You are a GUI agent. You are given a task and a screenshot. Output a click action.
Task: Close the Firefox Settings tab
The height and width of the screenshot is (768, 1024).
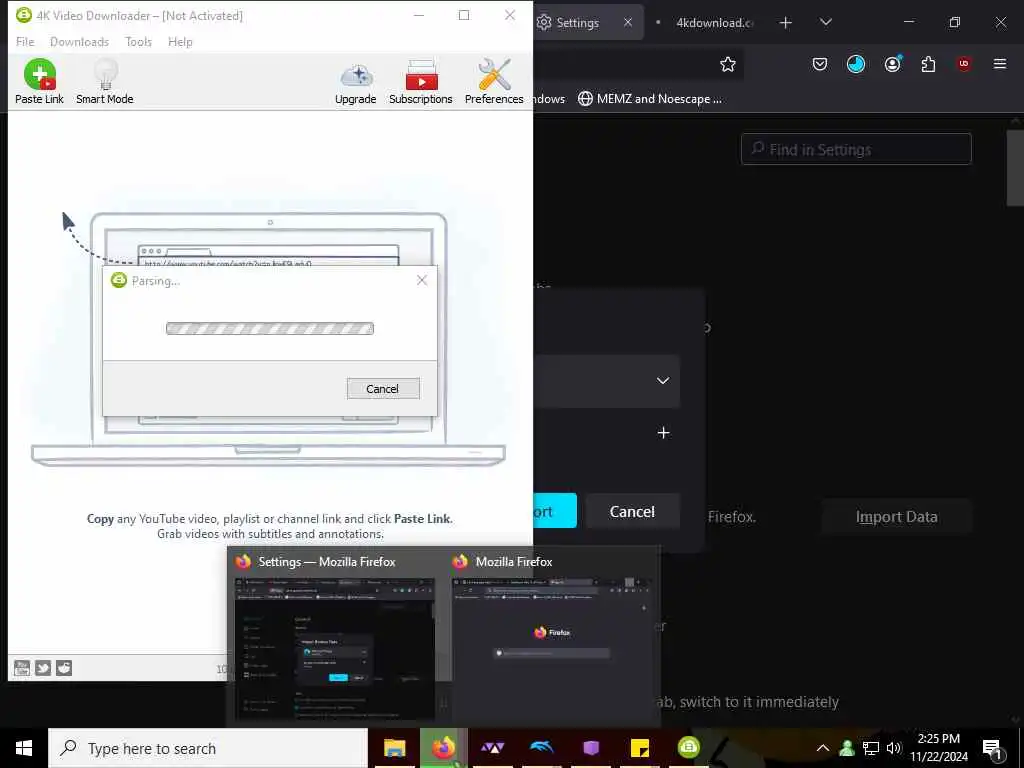pos(628,22)
